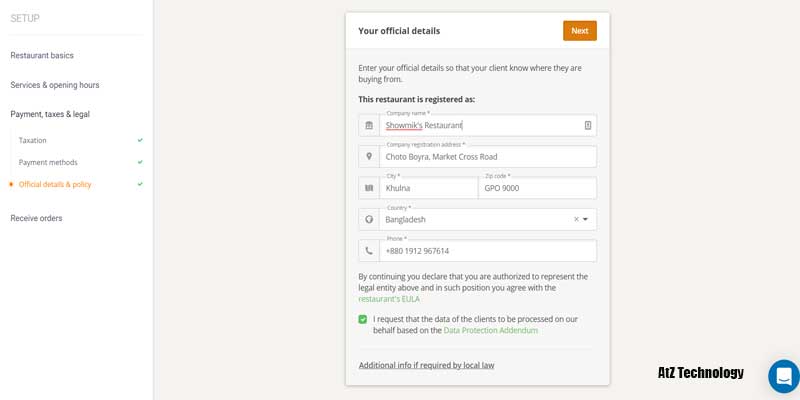Open Payment, taxes & legal section
The height and width of the screenshot is (400, 800).
point(50,114)
